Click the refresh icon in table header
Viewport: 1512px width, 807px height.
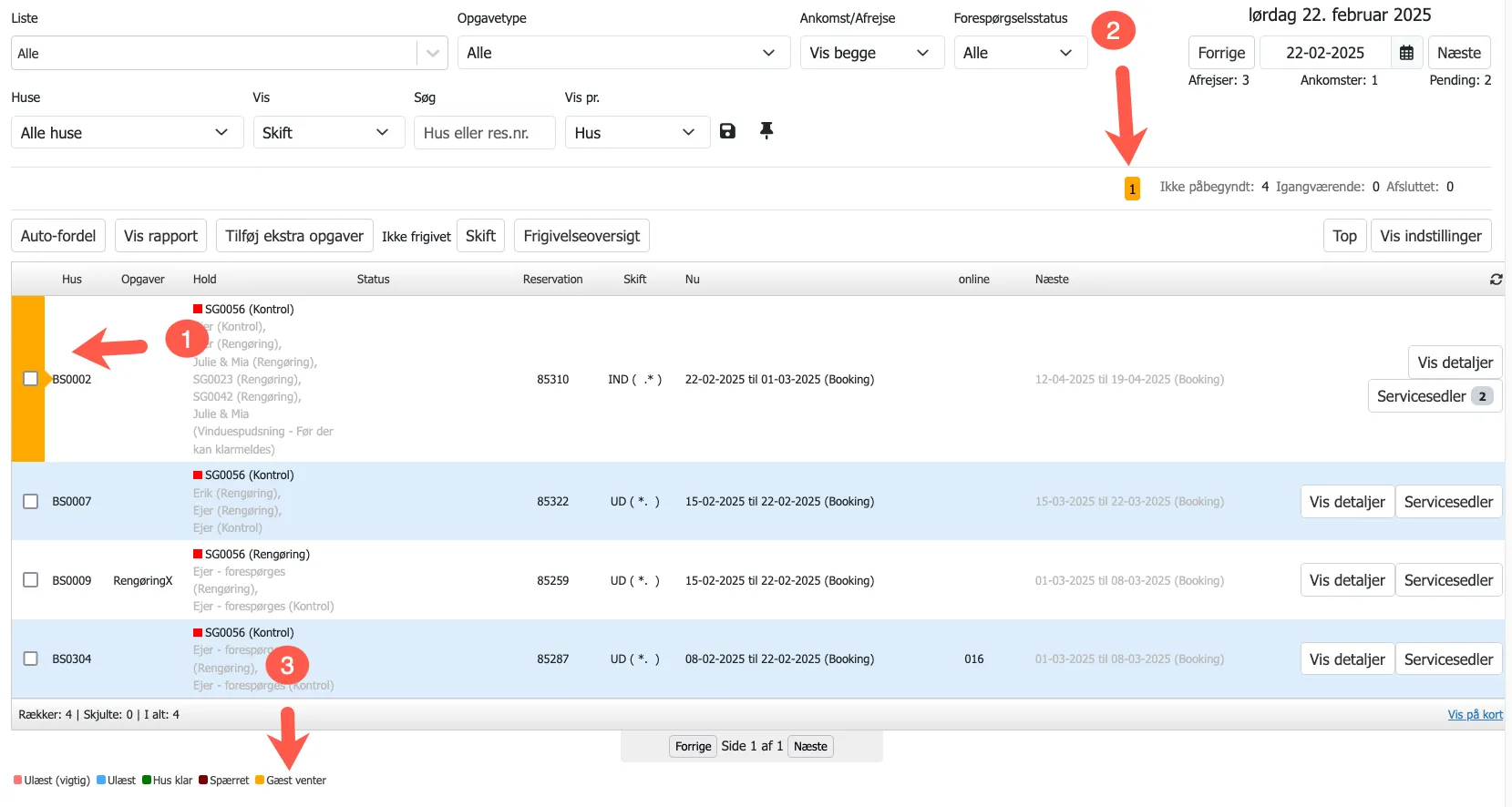[x=1496, y=280]
